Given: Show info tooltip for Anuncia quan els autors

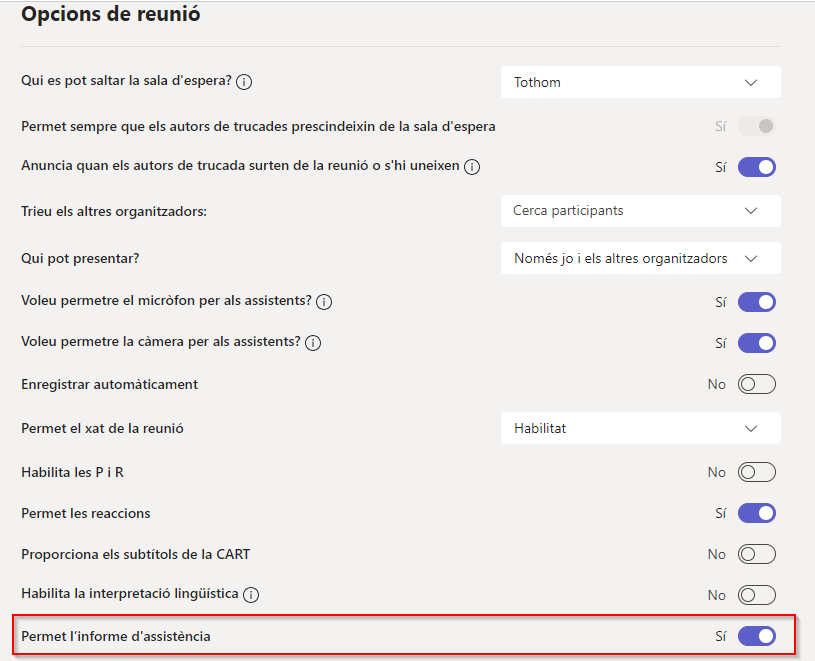Looking at the screenshot, I should (x=471, y=167).
